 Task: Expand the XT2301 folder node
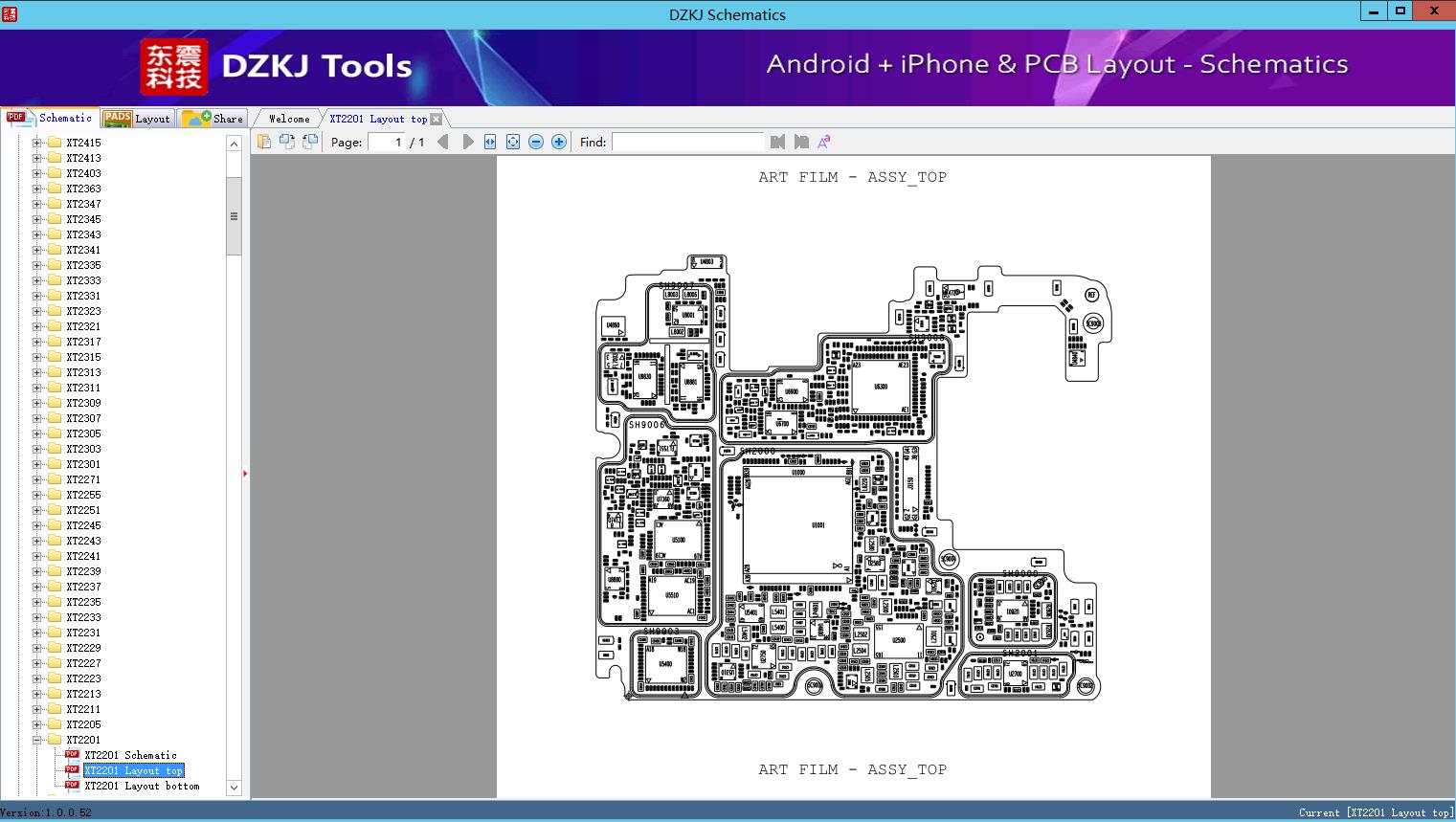pos(37,464)
